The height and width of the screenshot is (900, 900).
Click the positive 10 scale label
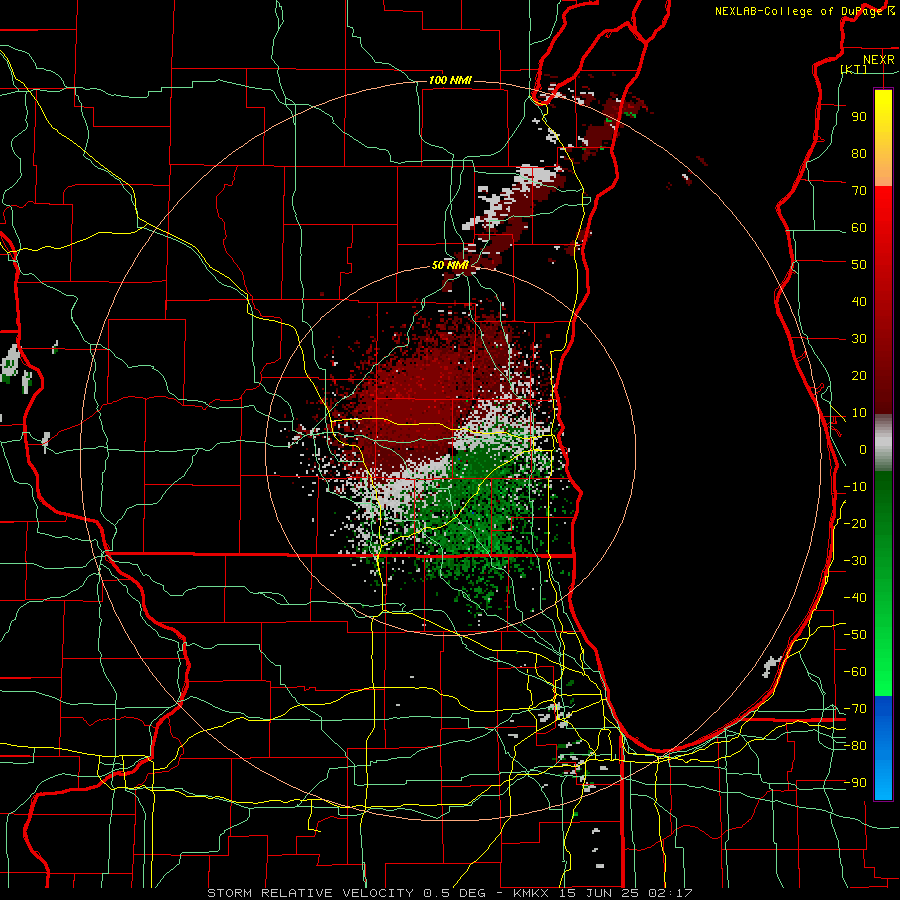(x=859, y=413)
